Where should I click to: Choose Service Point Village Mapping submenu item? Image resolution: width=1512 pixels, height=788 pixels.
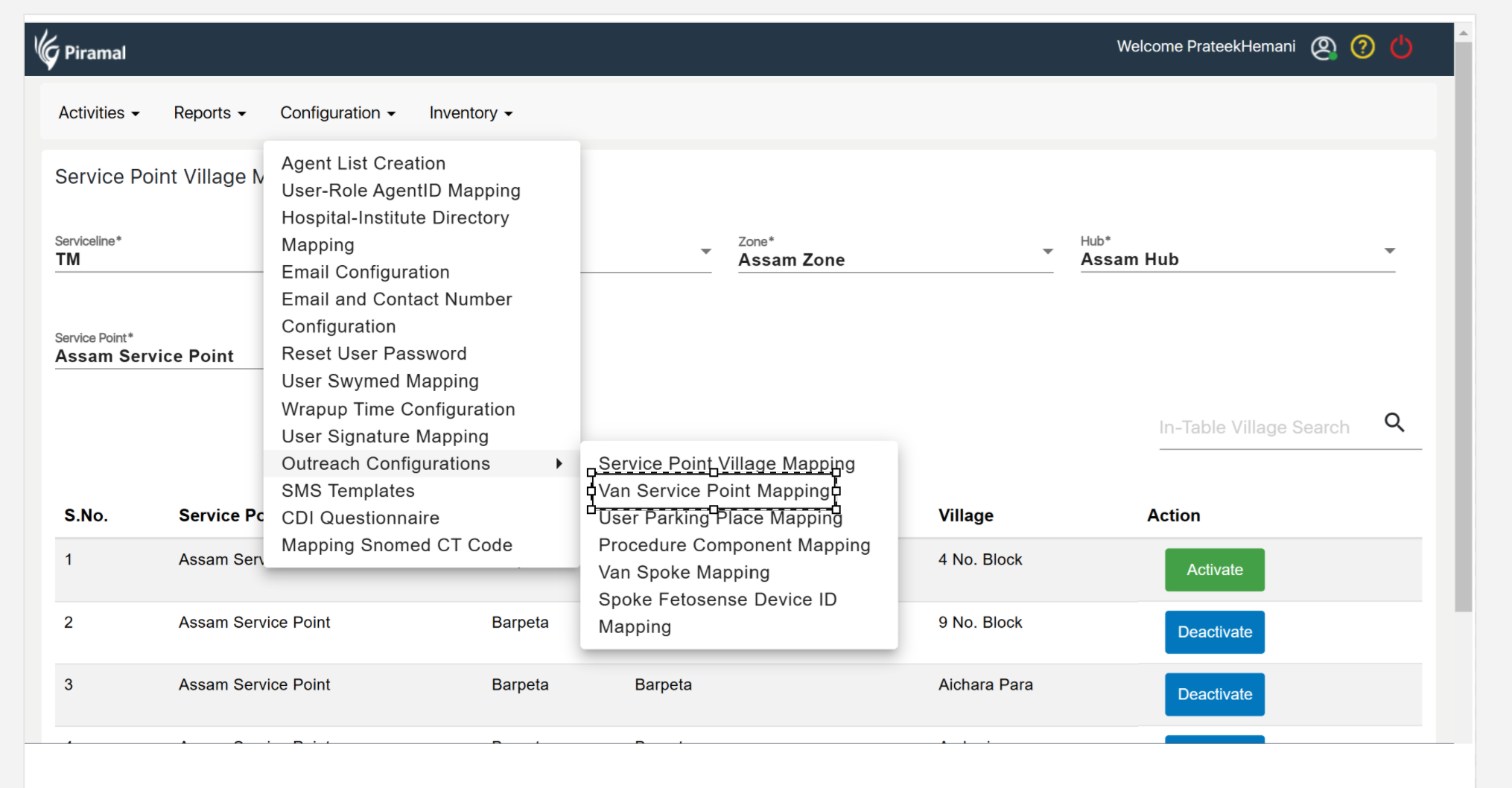tap(727, 463)
